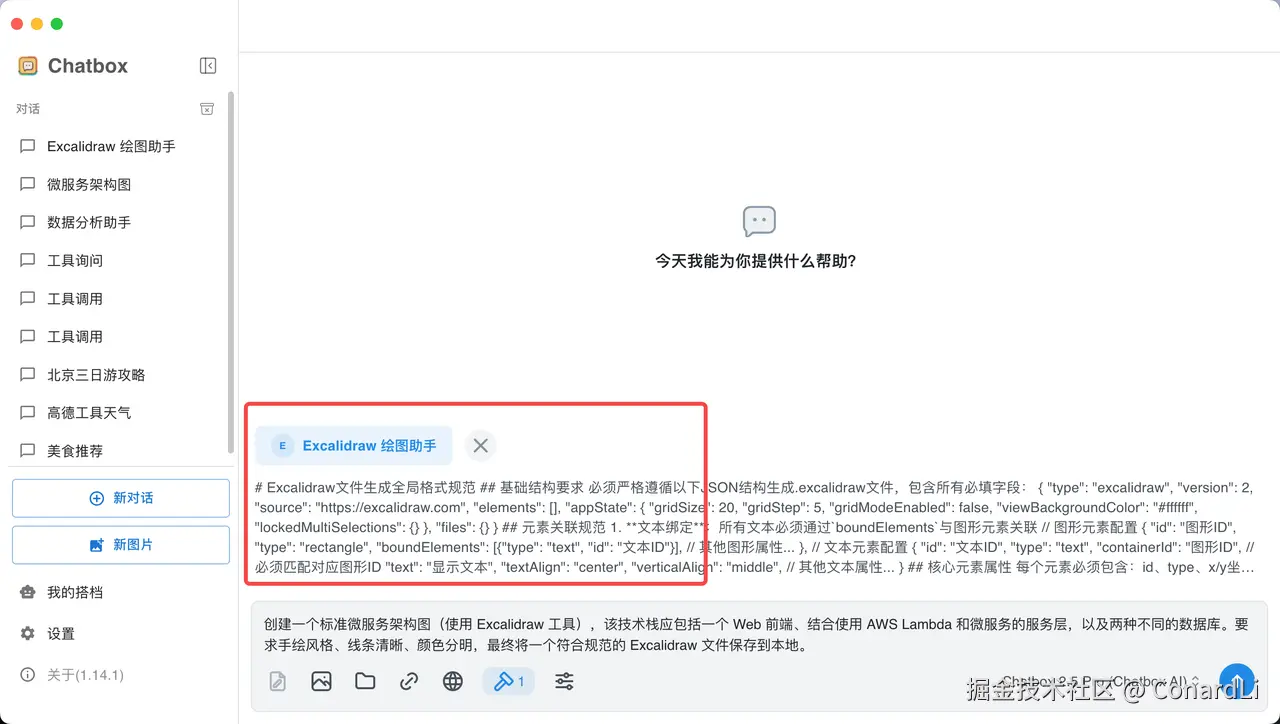Send the message with arrow button
Viewport: 1280px width, 724px height.
point(1237,682)
